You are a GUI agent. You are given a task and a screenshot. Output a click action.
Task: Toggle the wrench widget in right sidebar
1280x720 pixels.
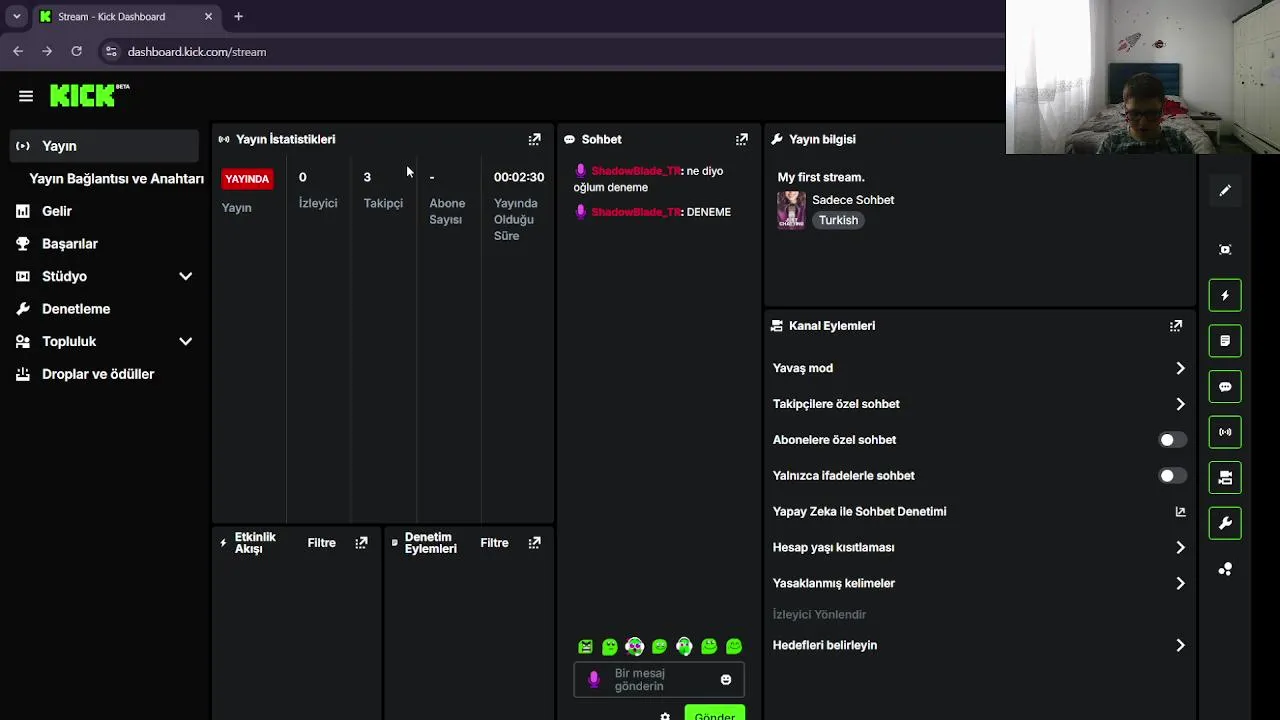click(1225, 523)
